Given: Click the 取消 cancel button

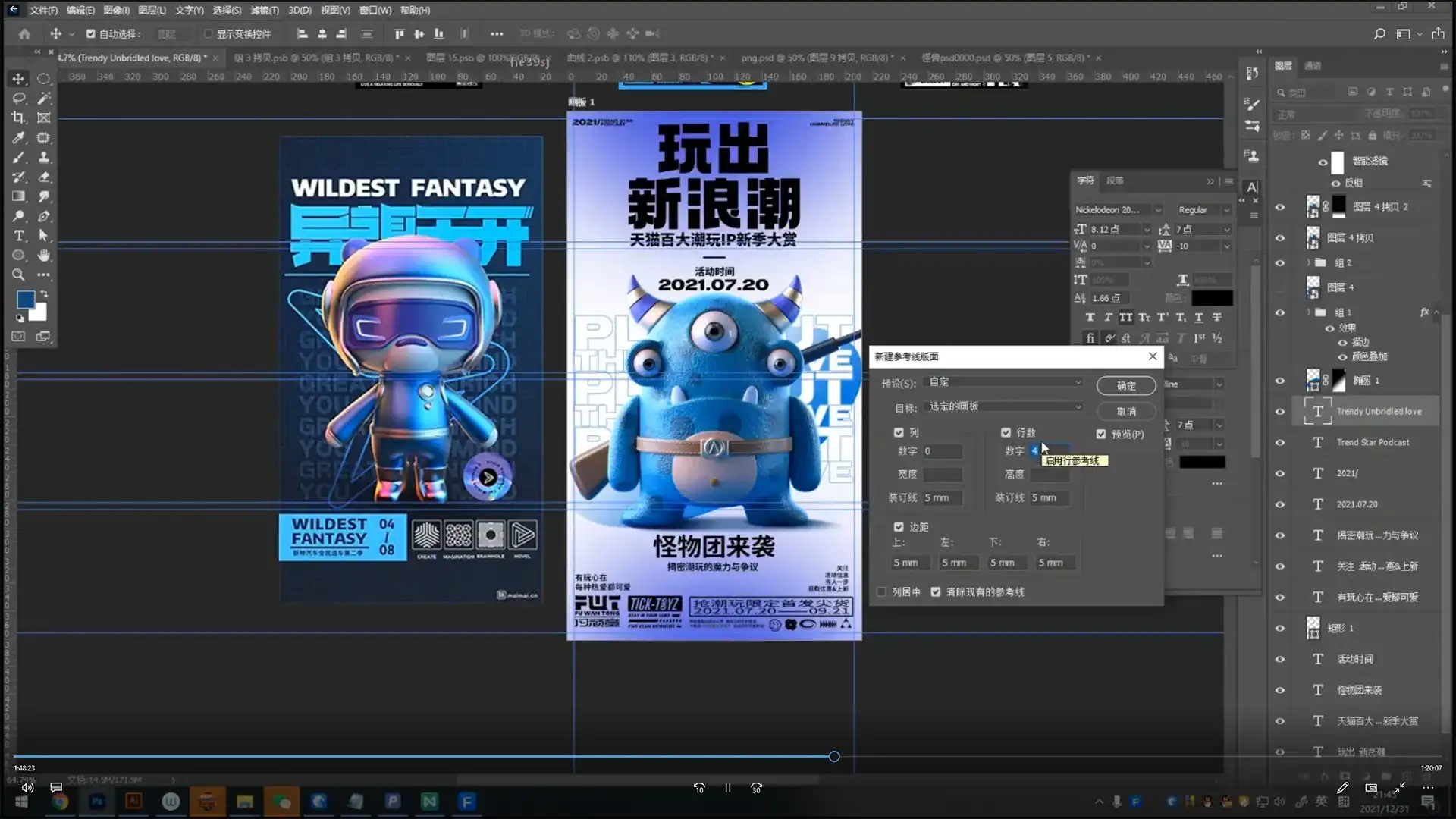Looking at the screenshot, I should (x=1126, y=411).
